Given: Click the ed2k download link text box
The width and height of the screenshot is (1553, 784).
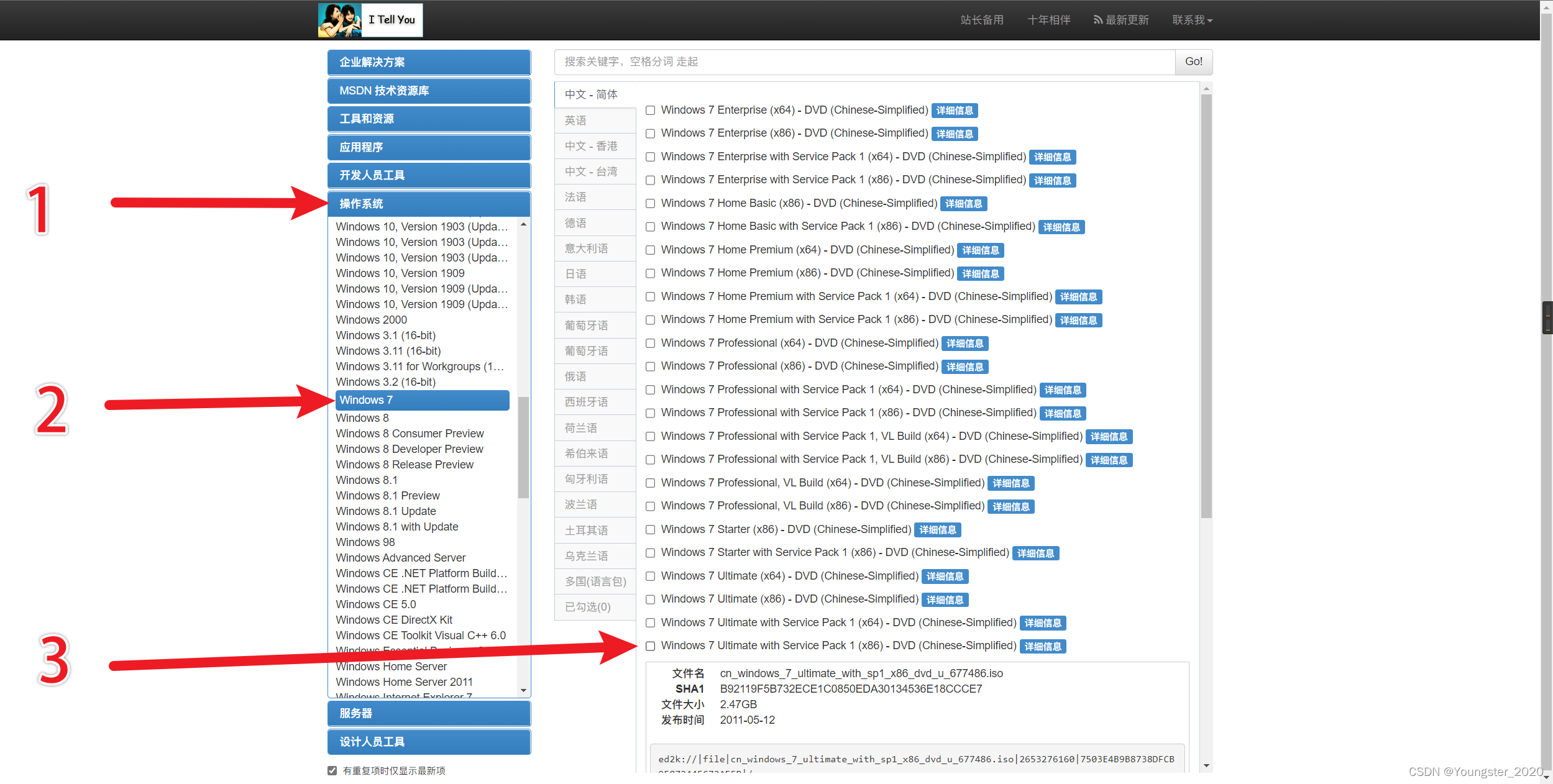Looking at the screenshot, I should coord(917,759).
